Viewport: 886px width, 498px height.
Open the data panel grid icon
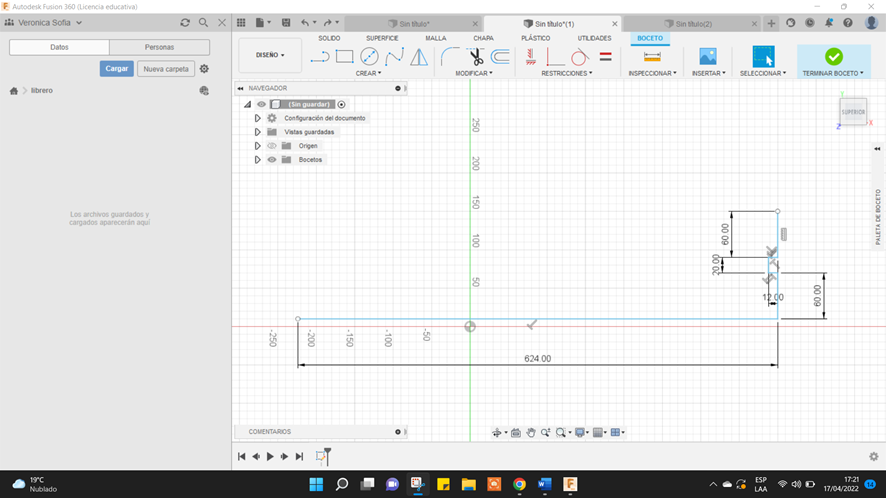(x=241, y=23)
